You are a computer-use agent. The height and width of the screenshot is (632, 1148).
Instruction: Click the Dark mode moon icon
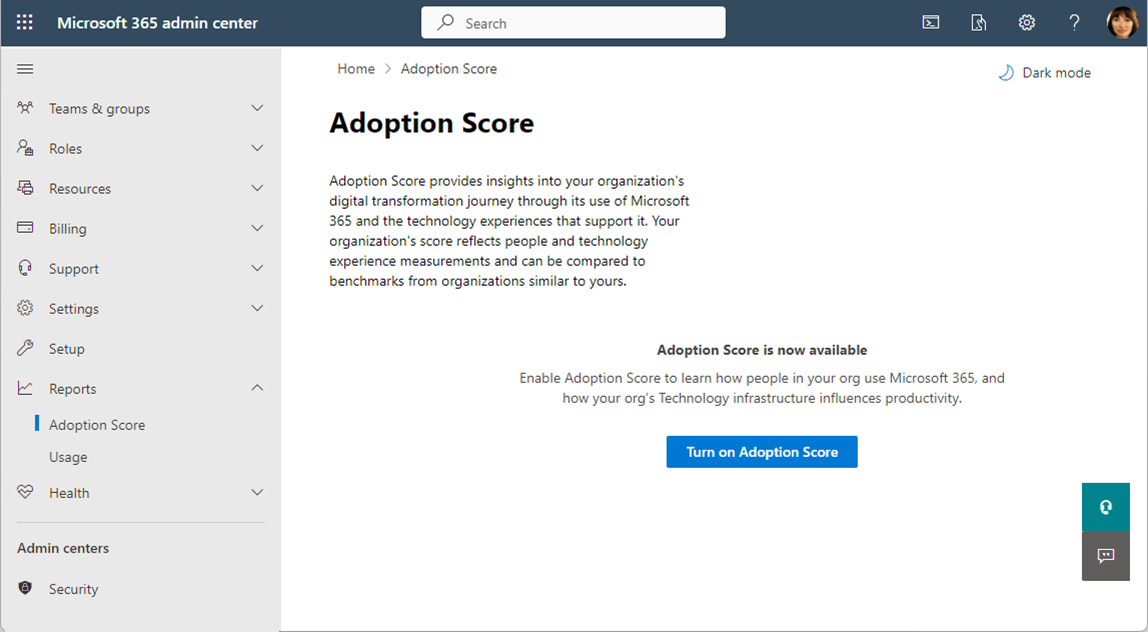tap(1006, 73)
